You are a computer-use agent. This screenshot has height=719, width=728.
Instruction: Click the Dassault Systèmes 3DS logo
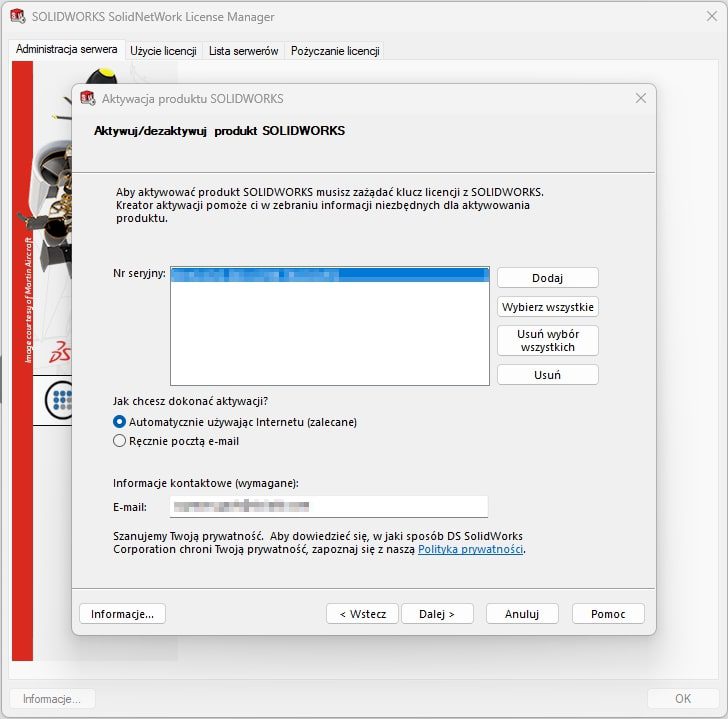coord(60,352)
